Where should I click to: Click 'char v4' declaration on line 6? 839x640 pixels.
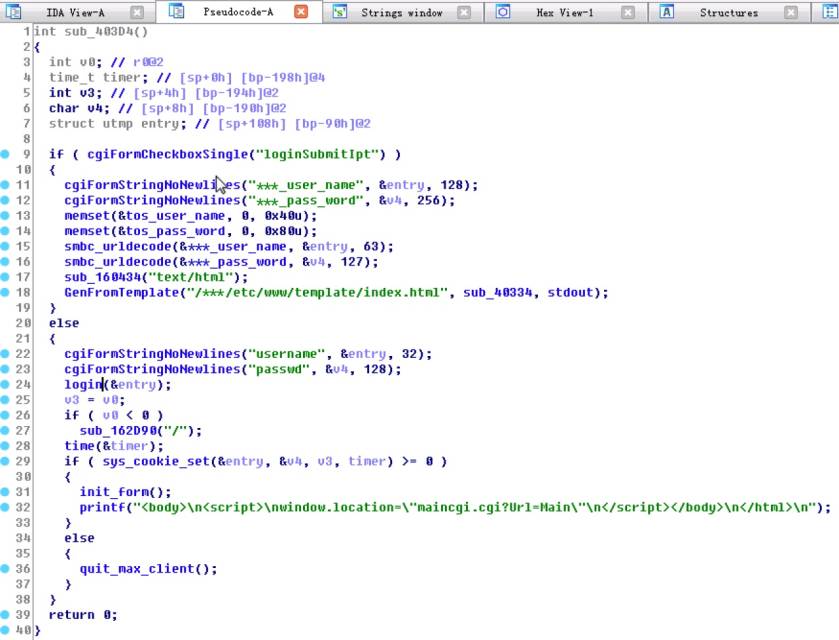point(79,108)
